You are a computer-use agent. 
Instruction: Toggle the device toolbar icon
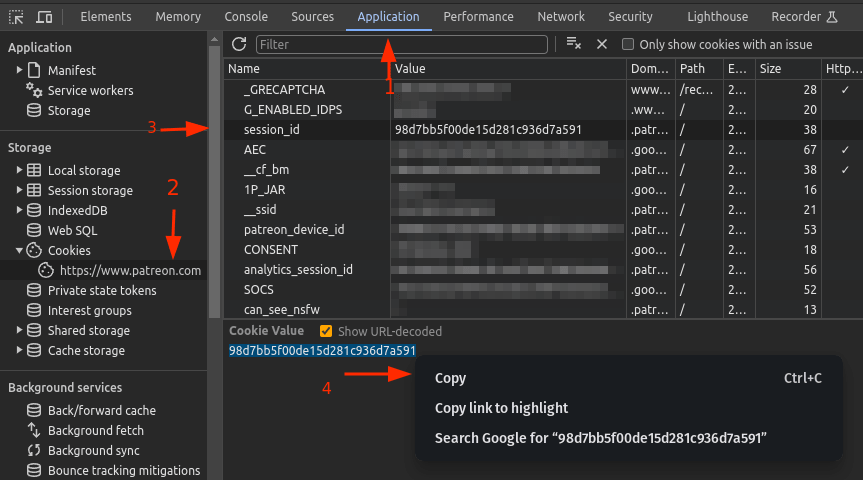(x=45, y=17)
